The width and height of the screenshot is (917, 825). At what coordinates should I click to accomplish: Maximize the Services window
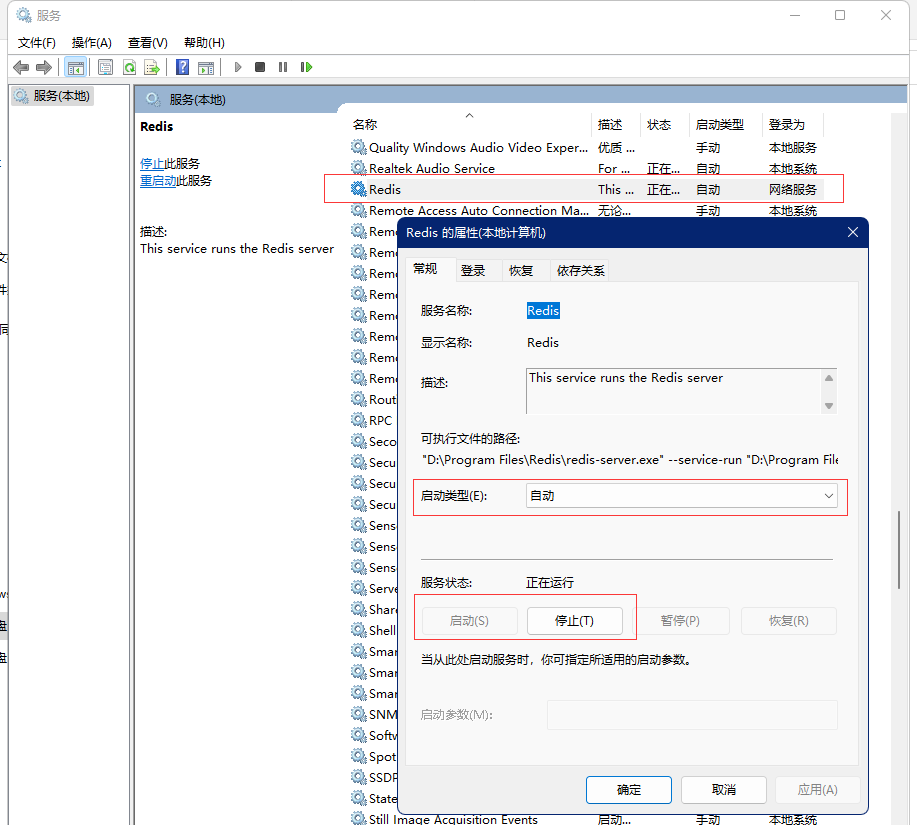(x=840, y=15)
